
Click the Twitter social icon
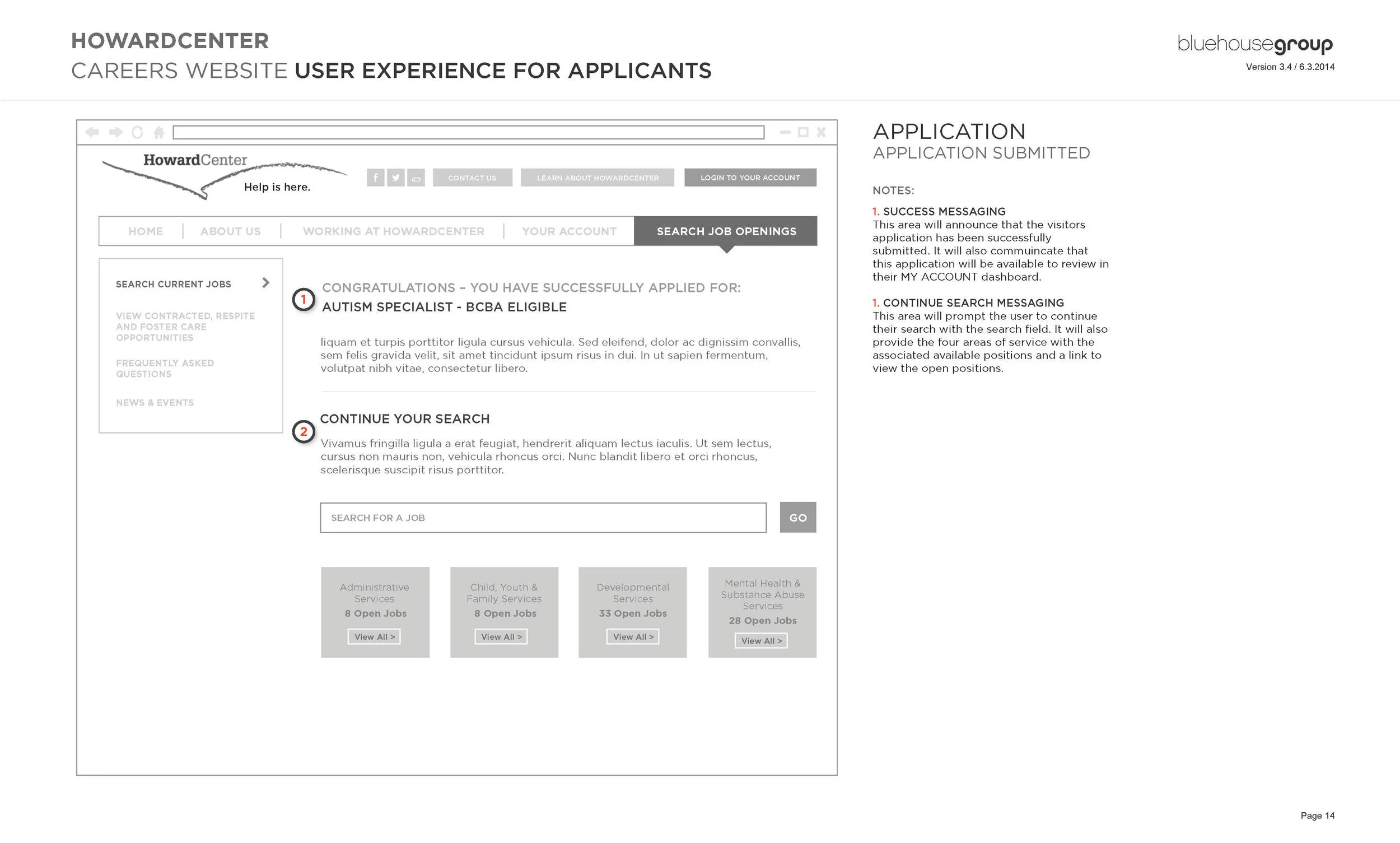pos(396,177)
